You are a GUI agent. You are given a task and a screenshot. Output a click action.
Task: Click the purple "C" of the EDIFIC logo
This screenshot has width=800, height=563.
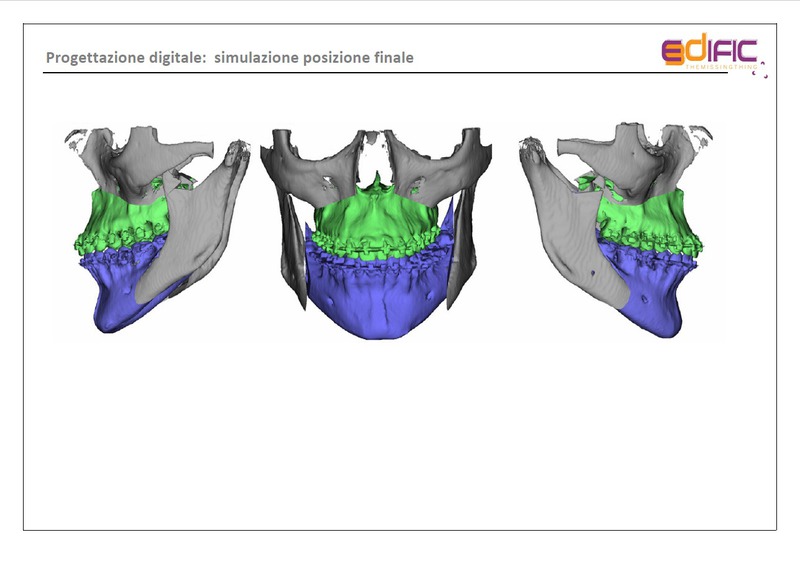tap(745, 48)
